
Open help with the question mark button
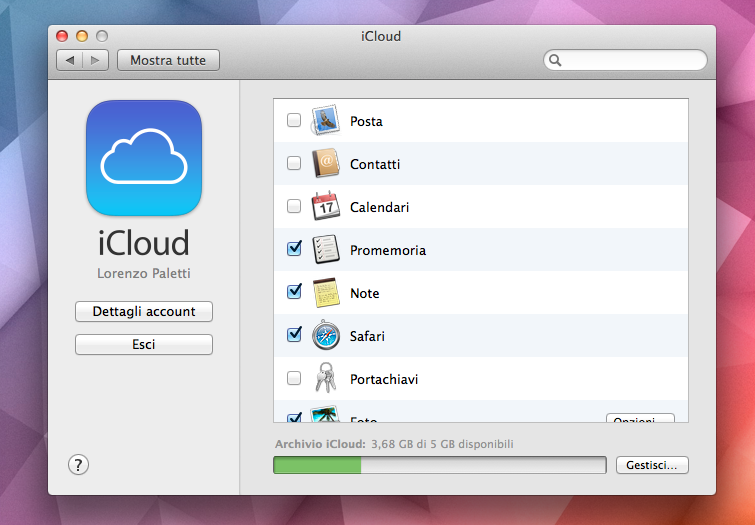pyautogui.click(x=78, y=465)
